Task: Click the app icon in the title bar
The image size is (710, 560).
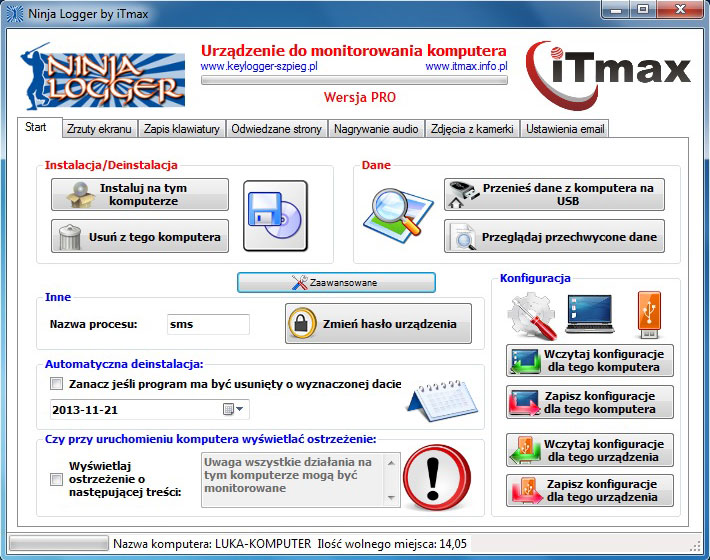Action: [14, 14]
